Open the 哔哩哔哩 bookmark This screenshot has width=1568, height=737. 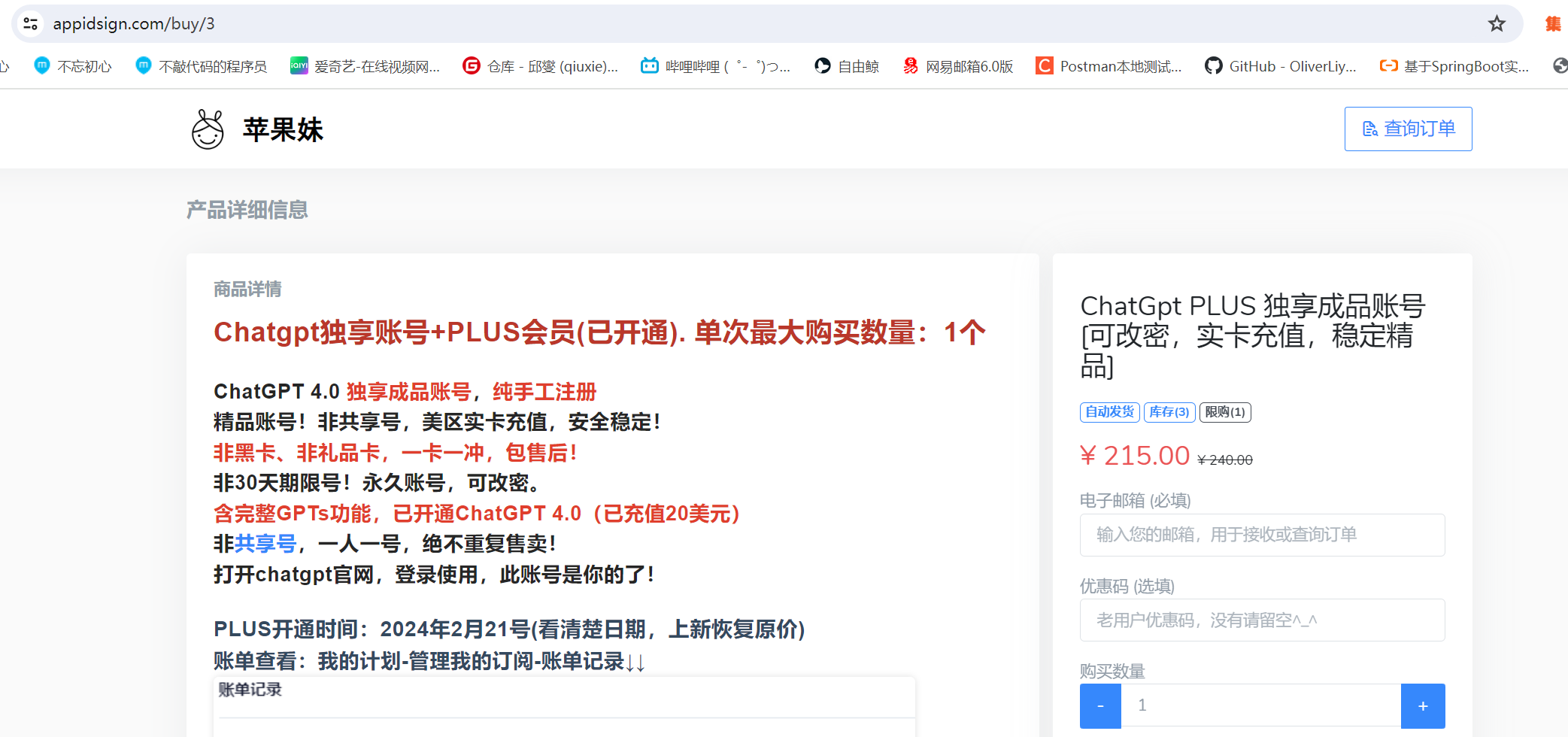[x=715, y=66]
